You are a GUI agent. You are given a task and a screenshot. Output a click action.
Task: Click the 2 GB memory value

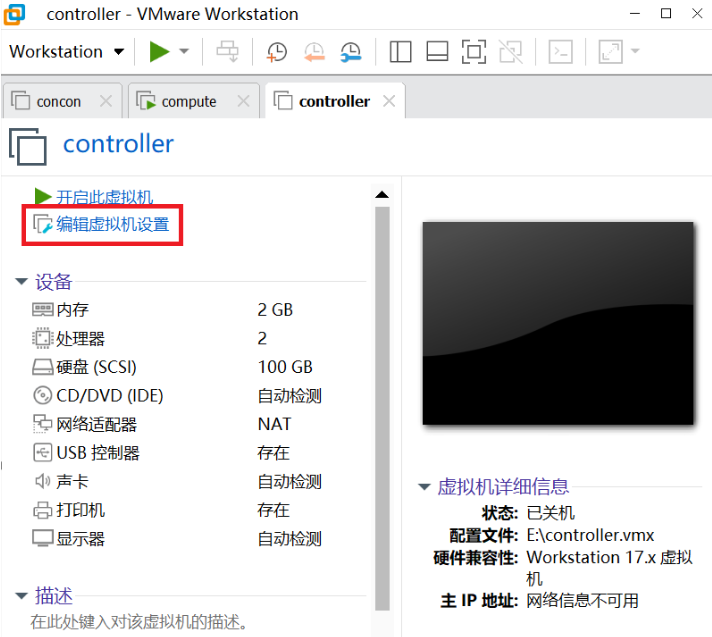click(275, 310)
